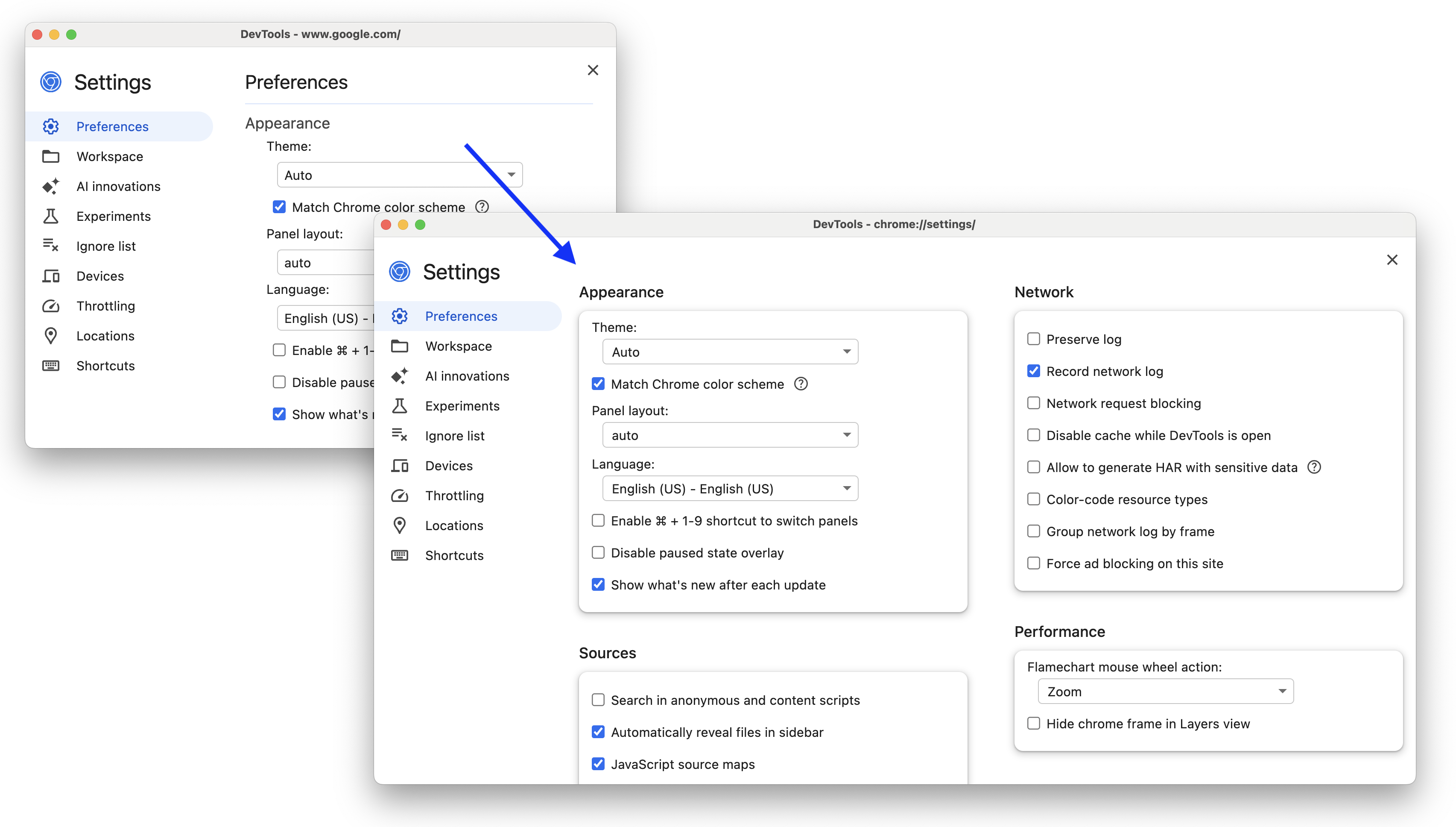Click the Experiments icon
The width and height of the screenshot is (1456, 827).
399,406
